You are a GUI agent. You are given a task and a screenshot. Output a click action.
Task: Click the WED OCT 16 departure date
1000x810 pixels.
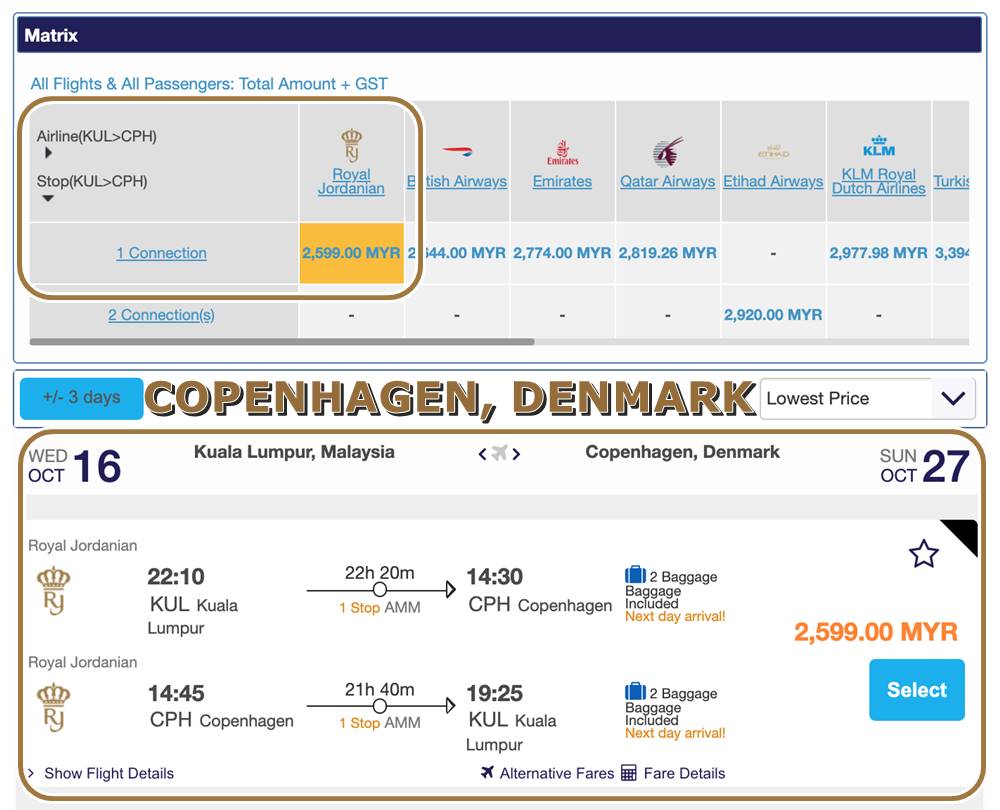[75, 466]
